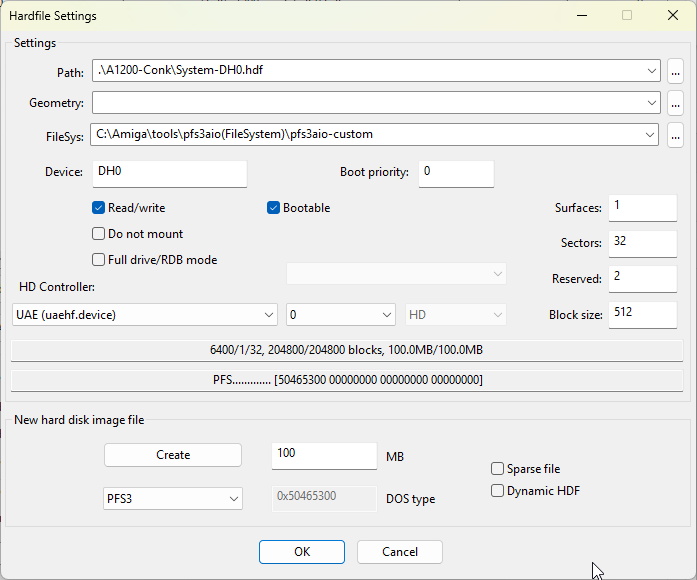Open the HD Controller UAE dropdown
Image resolution: width=697 pixels, height=580 pixels.
268,315
